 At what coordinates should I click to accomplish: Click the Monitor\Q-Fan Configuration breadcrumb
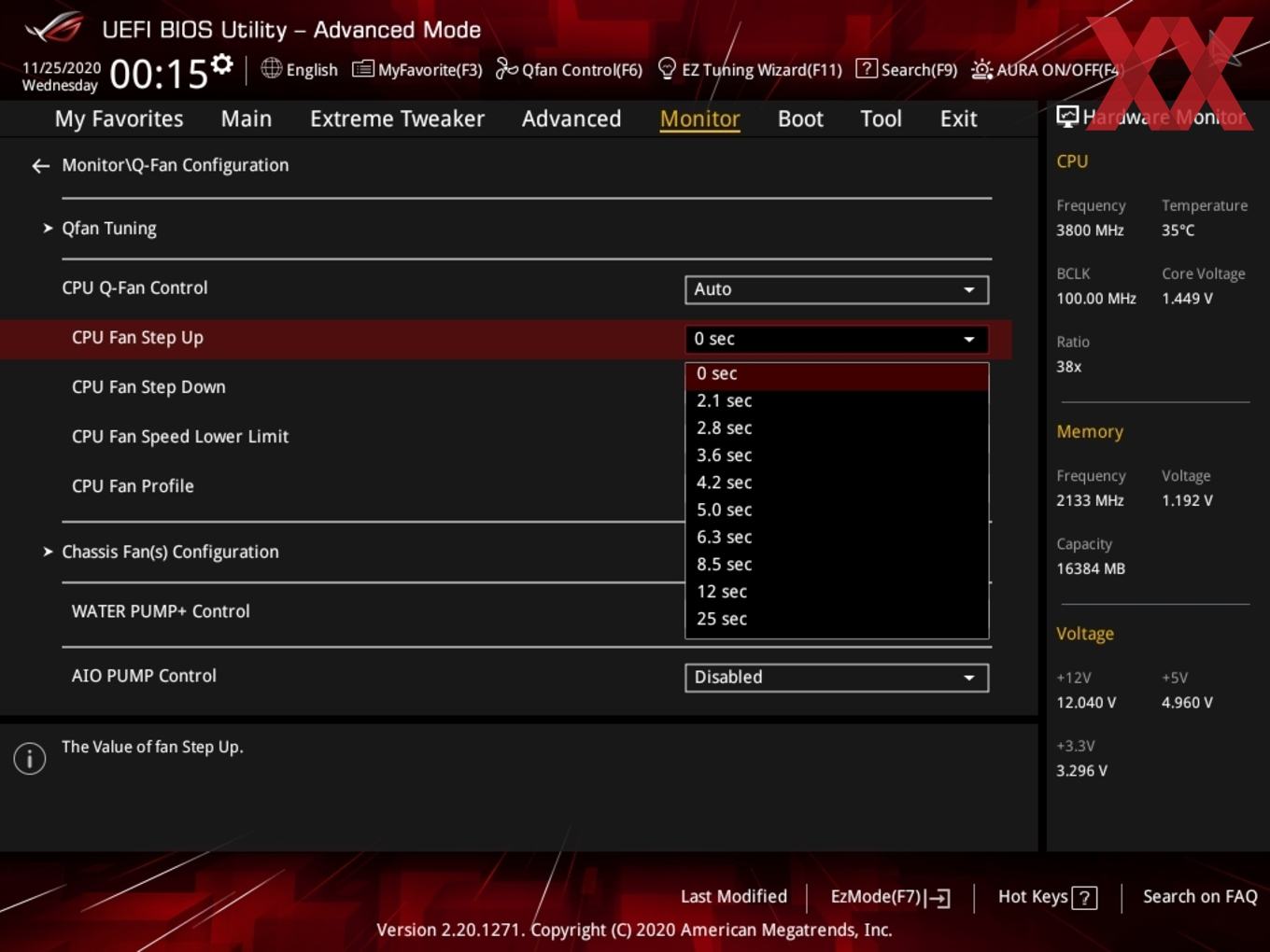point(175,165)
